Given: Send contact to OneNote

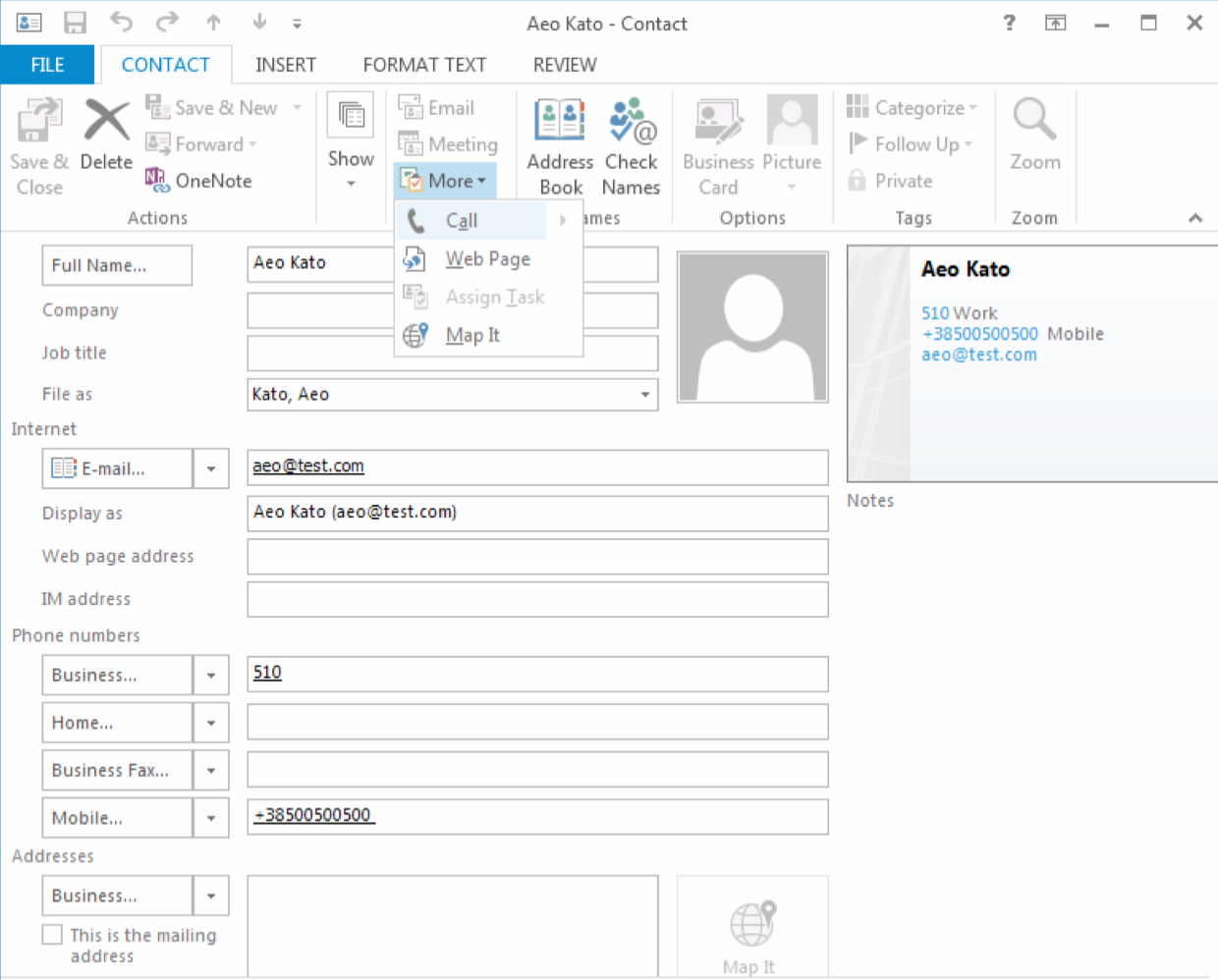Looking at the screenshot, I should (x=199, y=181).
